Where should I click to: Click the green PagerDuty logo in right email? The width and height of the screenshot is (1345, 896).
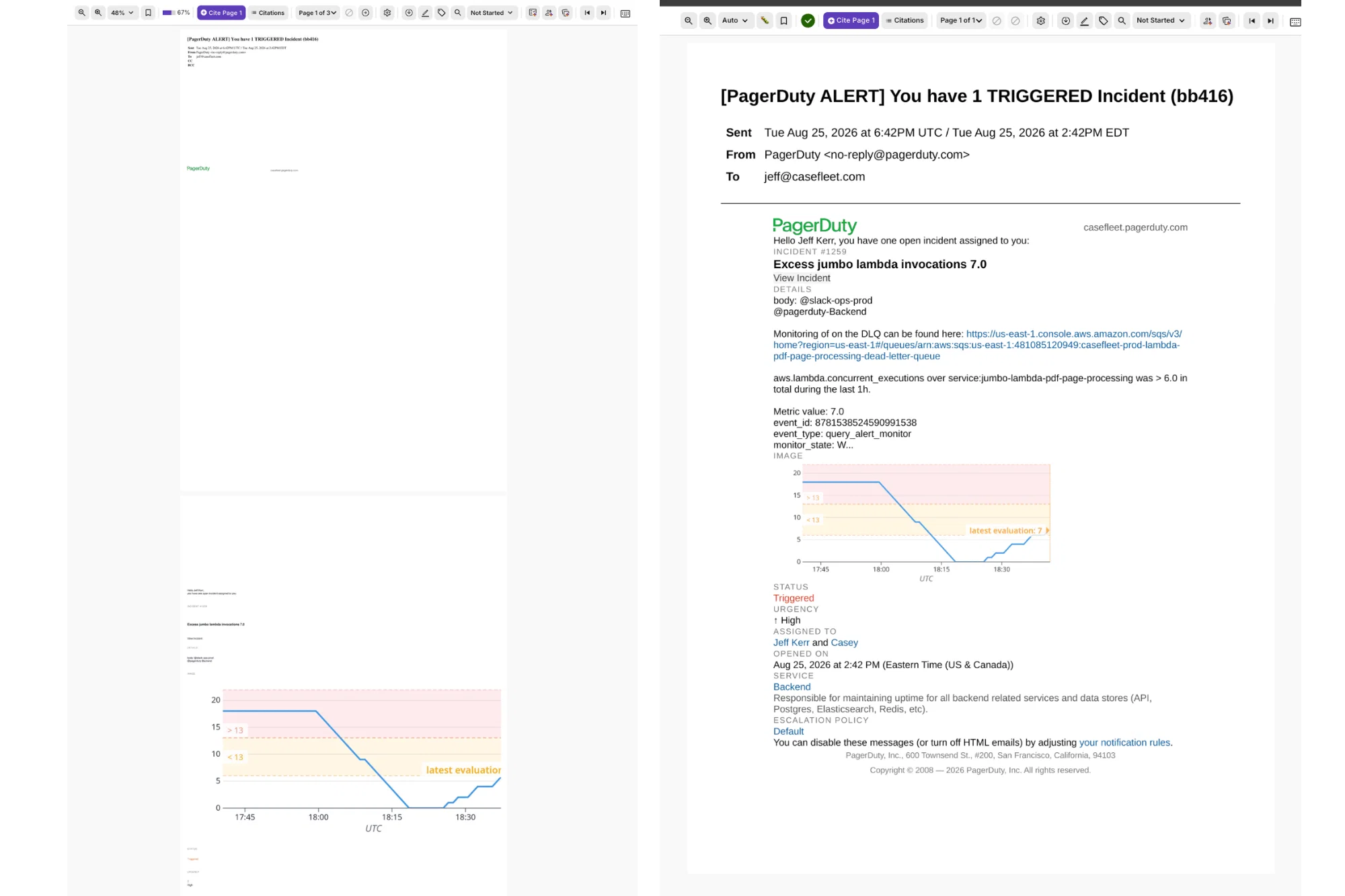(x=814, y=226)
